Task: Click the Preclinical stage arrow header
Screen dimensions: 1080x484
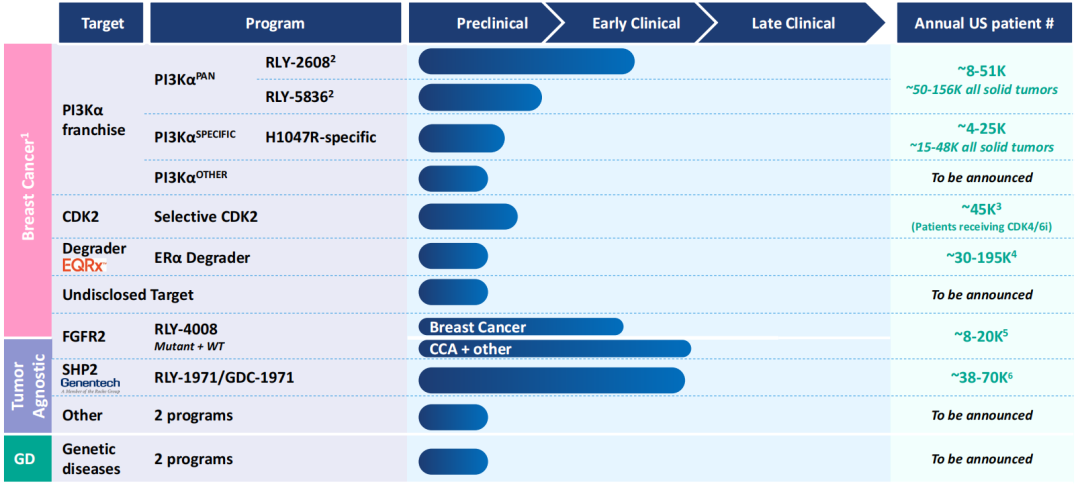Action: tap(492, 23)
